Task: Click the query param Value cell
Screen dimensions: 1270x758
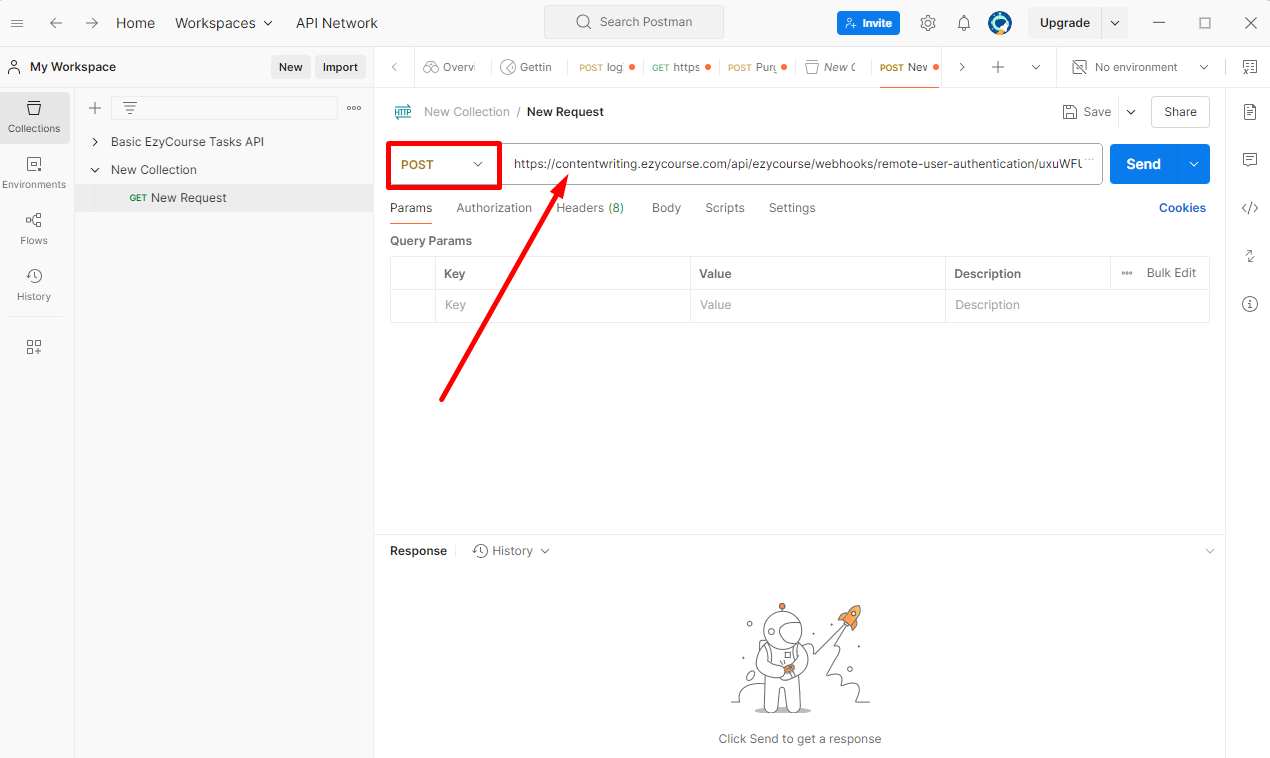Action: point(817,305)
